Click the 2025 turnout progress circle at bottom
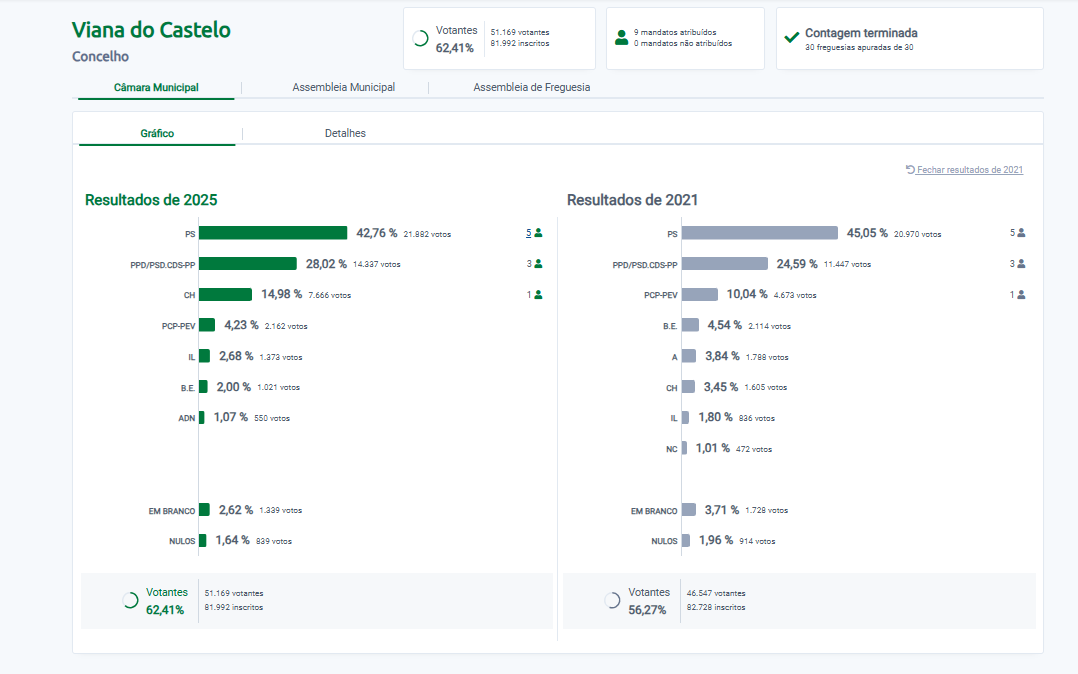 click(130, 600)
